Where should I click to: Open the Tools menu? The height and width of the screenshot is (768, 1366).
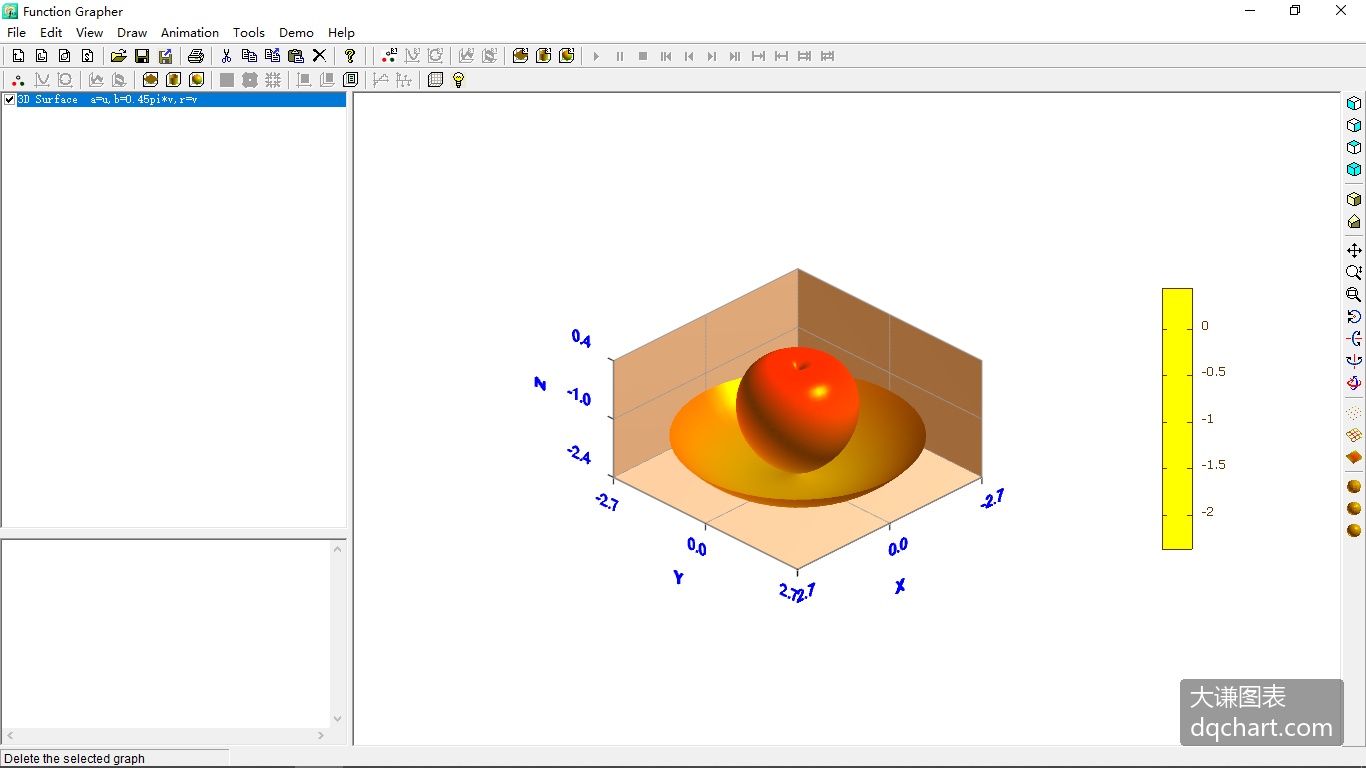point(249,32)
